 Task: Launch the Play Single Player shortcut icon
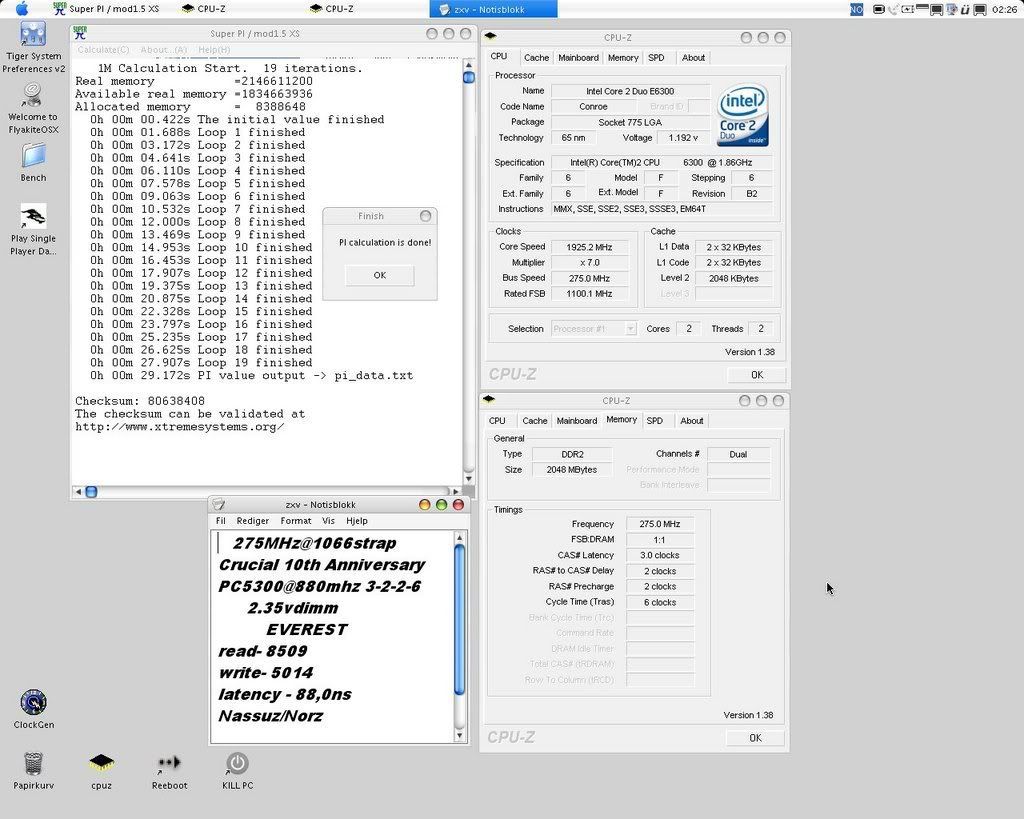click(33, 216)
